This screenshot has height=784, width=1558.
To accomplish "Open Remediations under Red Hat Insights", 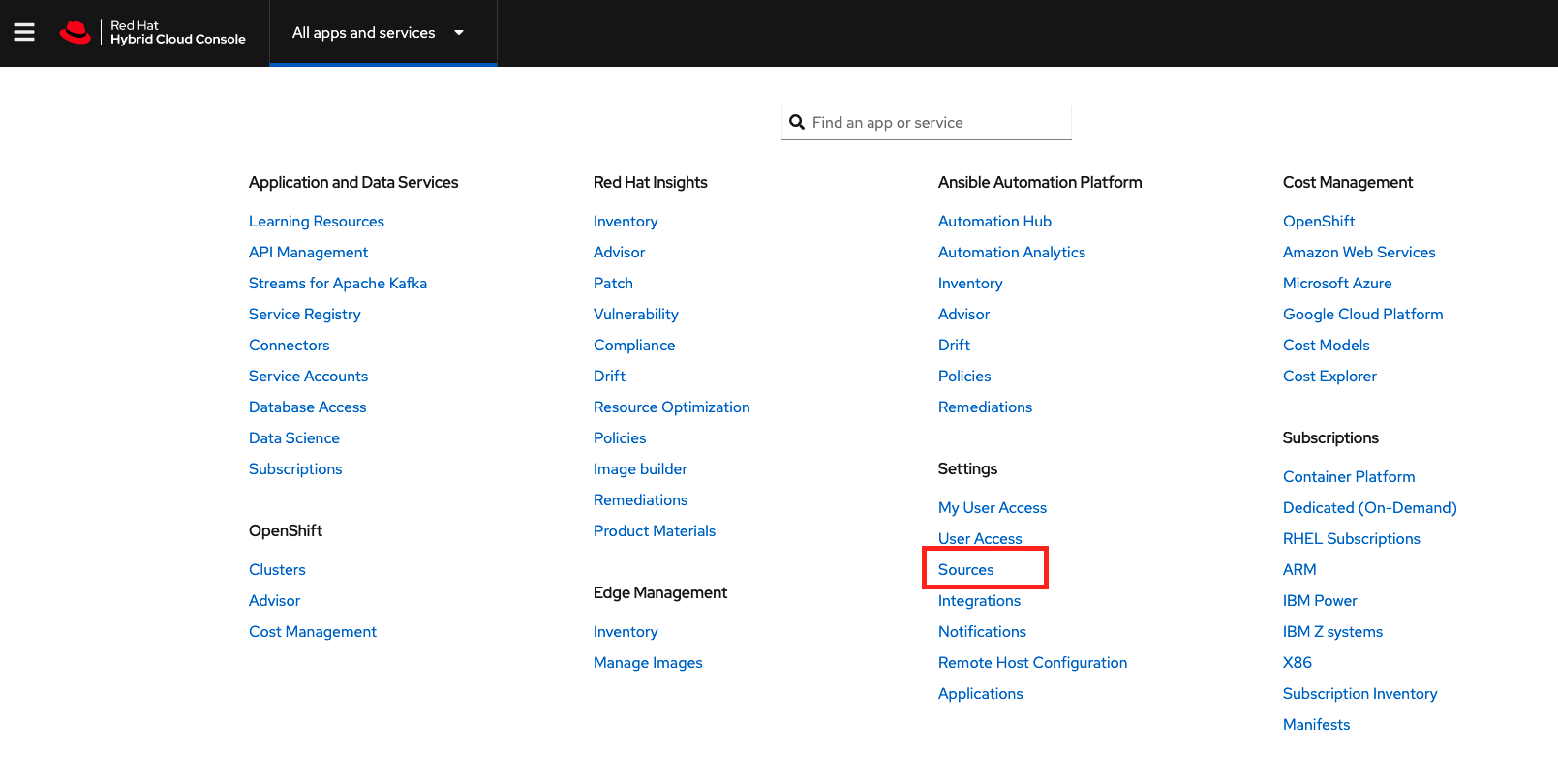I will pos(640,500).
